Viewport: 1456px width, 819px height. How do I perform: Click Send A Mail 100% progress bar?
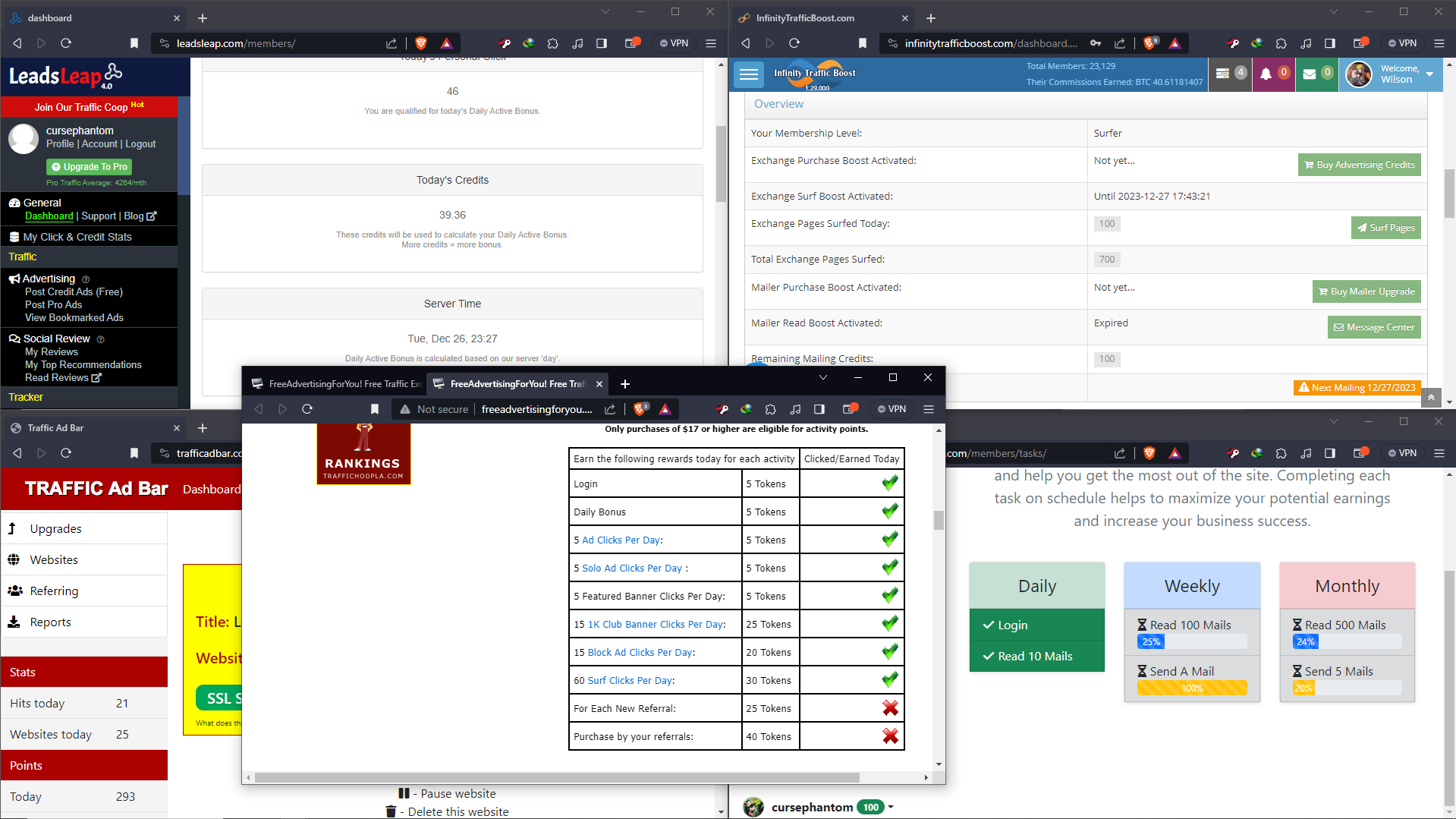[x=1192, y=688]
